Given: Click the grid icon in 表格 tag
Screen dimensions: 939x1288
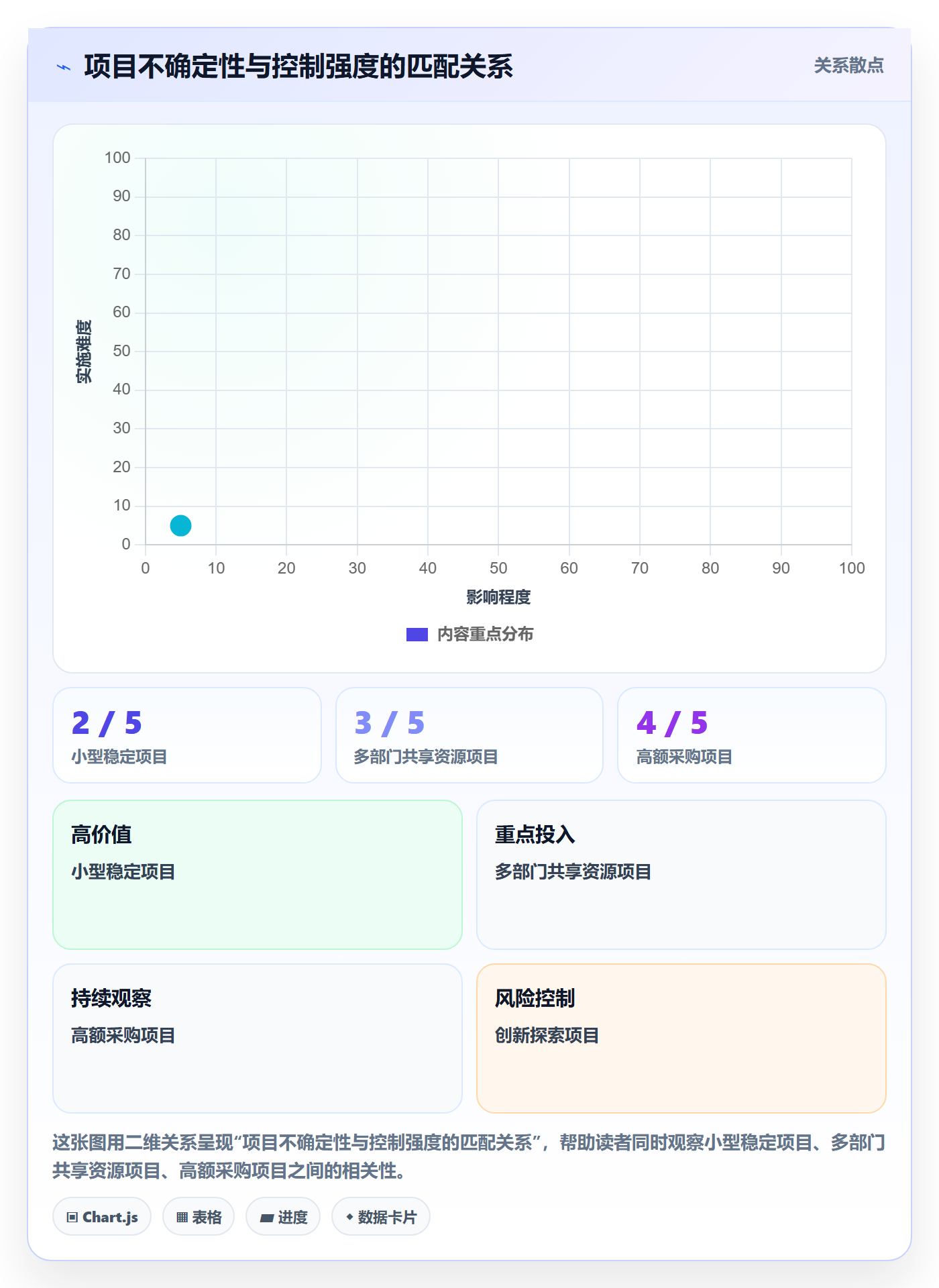Looking at the screenshot, I should point(182,1218).
